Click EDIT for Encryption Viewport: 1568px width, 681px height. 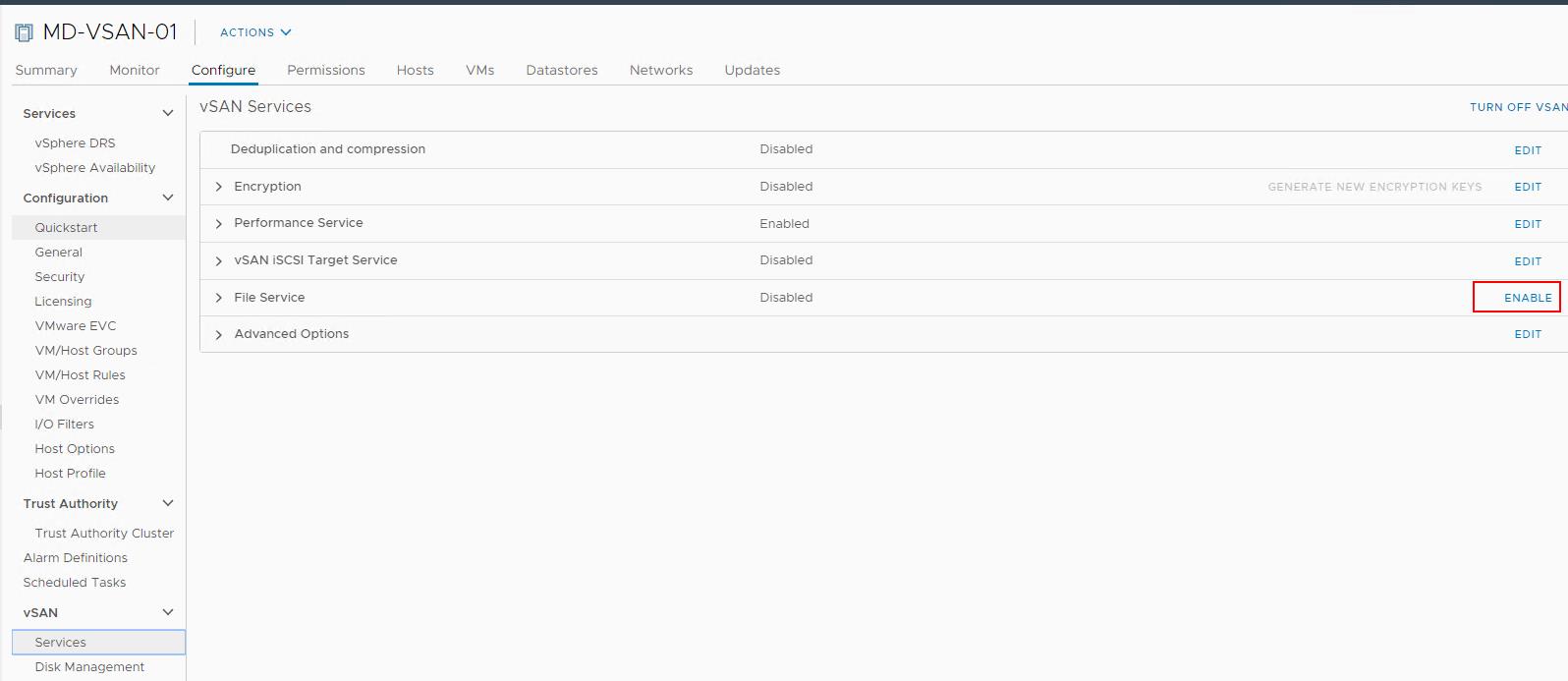tap(1528, 187)
